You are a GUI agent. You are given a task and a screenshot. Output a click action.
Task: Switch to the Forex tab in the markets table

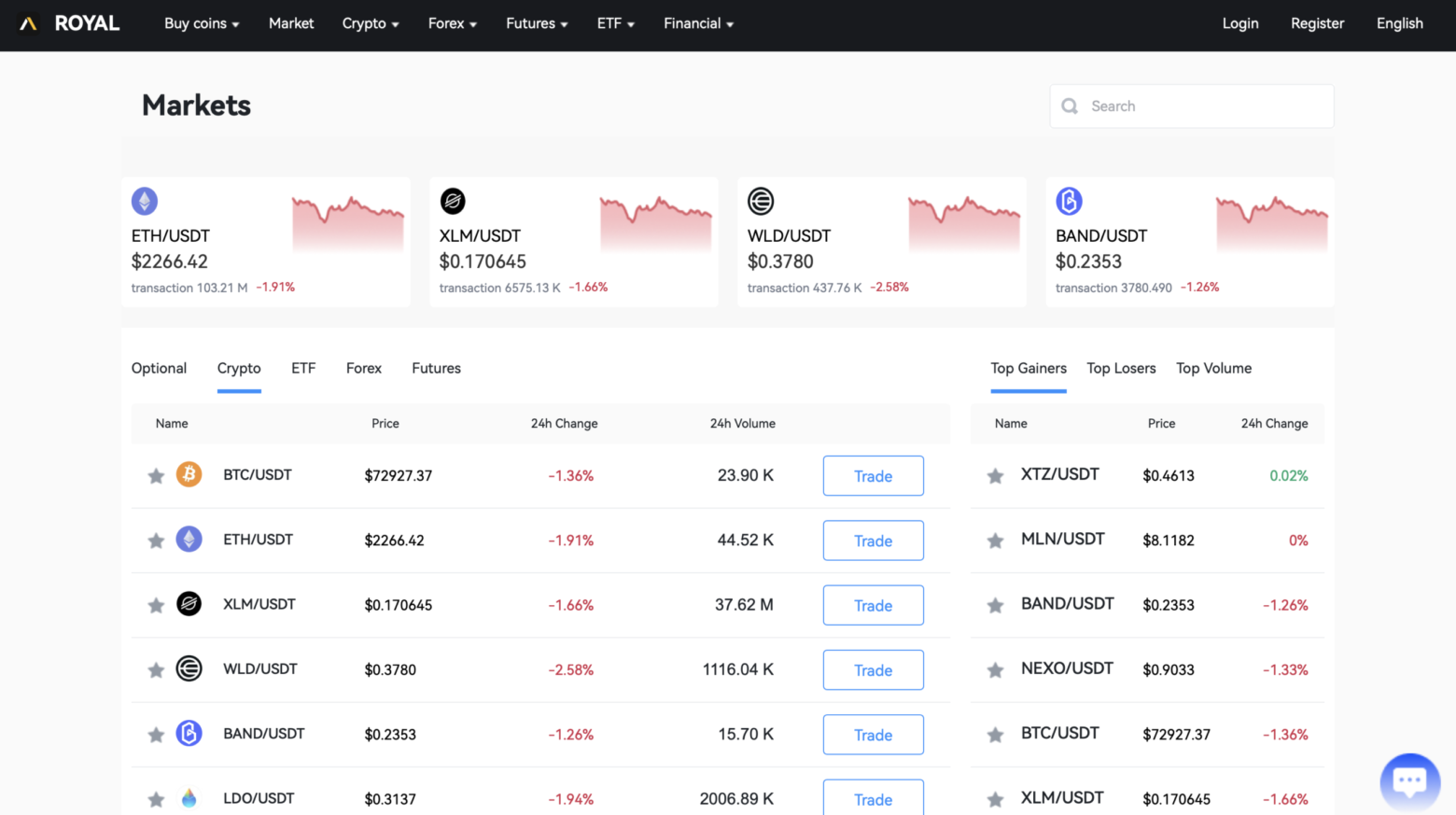(363, 368)
